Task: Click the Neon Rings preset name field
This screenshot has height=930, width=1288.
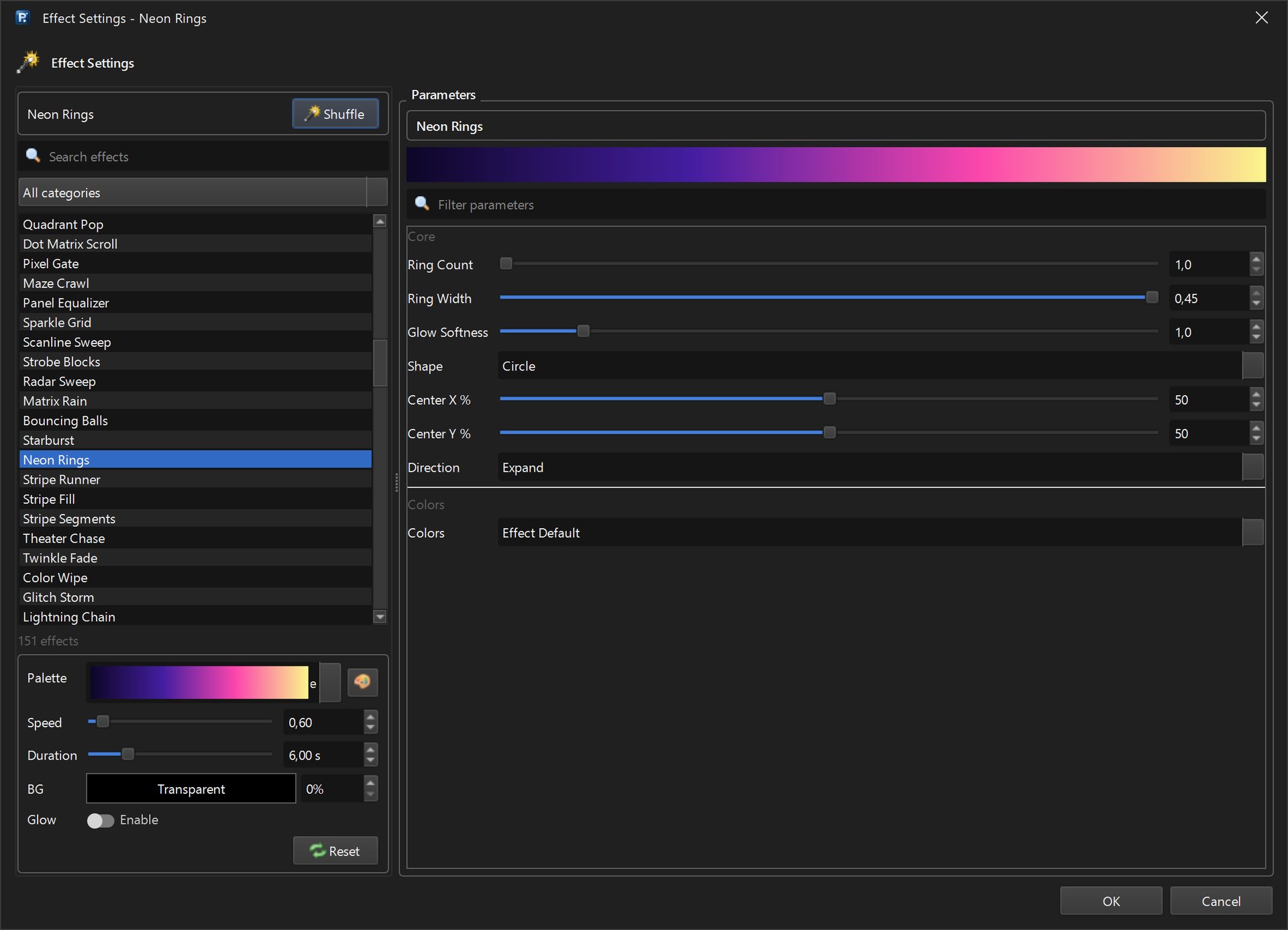Action: [x=836, y=126]
